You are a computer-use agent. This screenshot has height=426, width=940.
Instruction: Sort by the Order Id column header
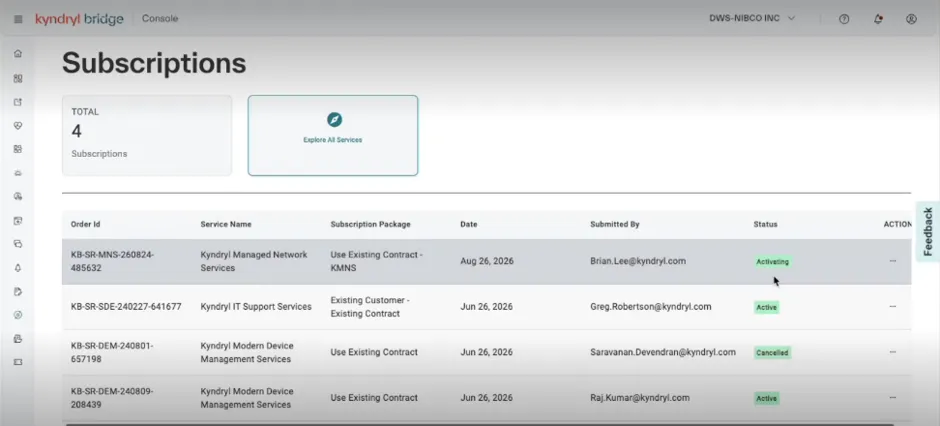(85, 224)
